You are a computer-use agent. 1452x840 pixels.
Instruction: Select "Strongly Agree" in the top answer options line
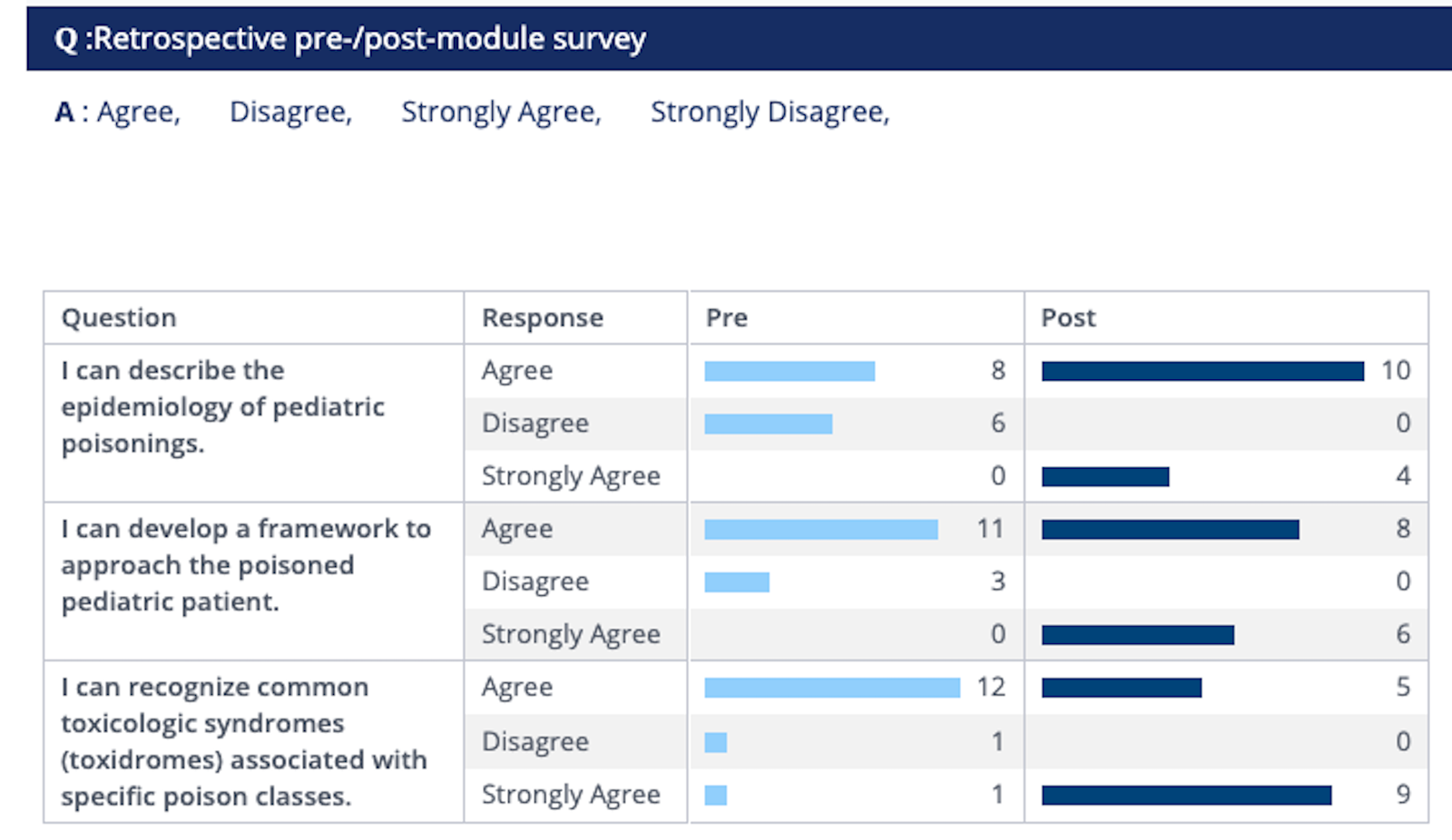pyautogui.click(x=501, y=112)
